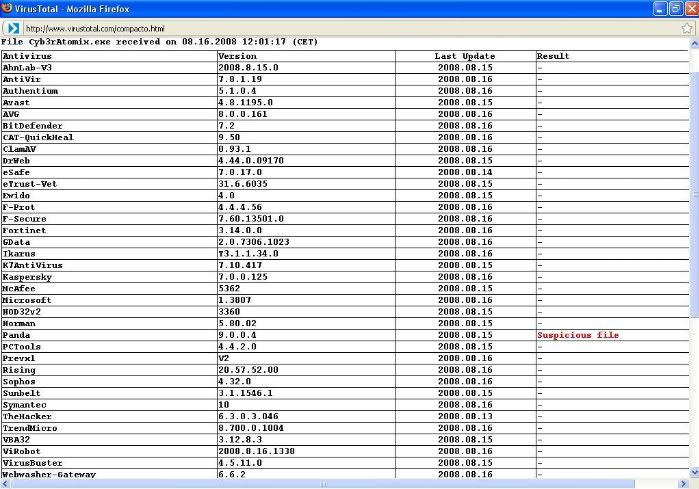Click the 'AhnLab-V3' antivirus name

(x=27, y=68)
